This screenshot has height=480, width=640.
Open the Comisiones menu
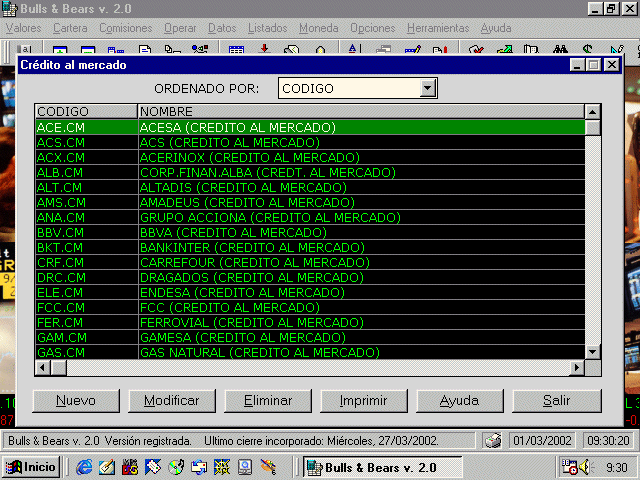[x=126, y=28]
